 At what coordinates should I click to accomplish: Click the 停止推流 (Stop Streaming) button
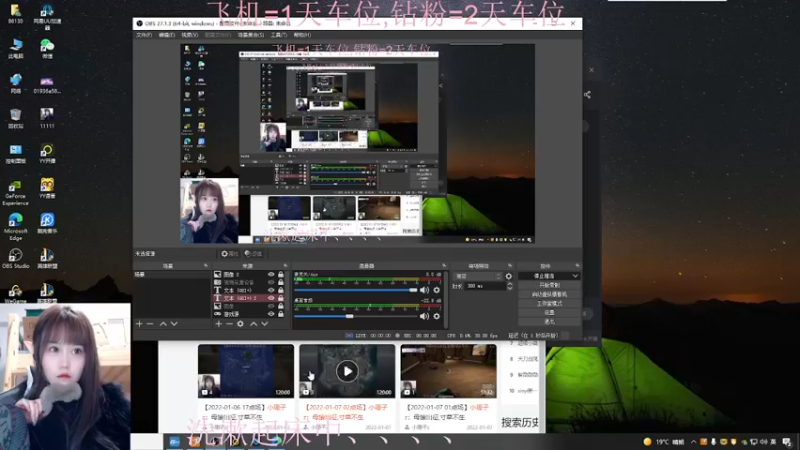point(544,276)
